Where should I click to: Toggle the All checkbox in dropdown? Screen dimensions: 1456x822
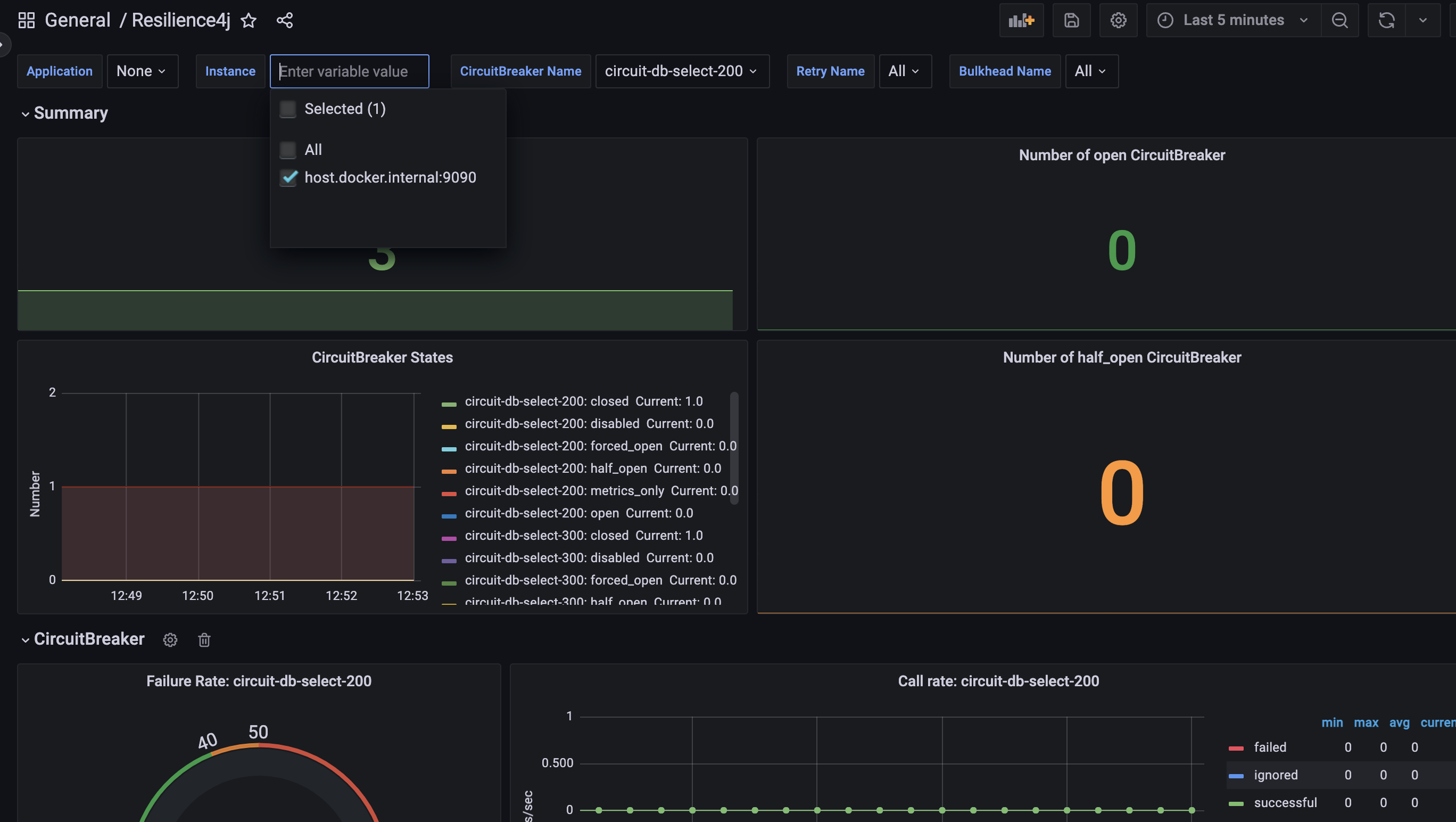[289, 149]
